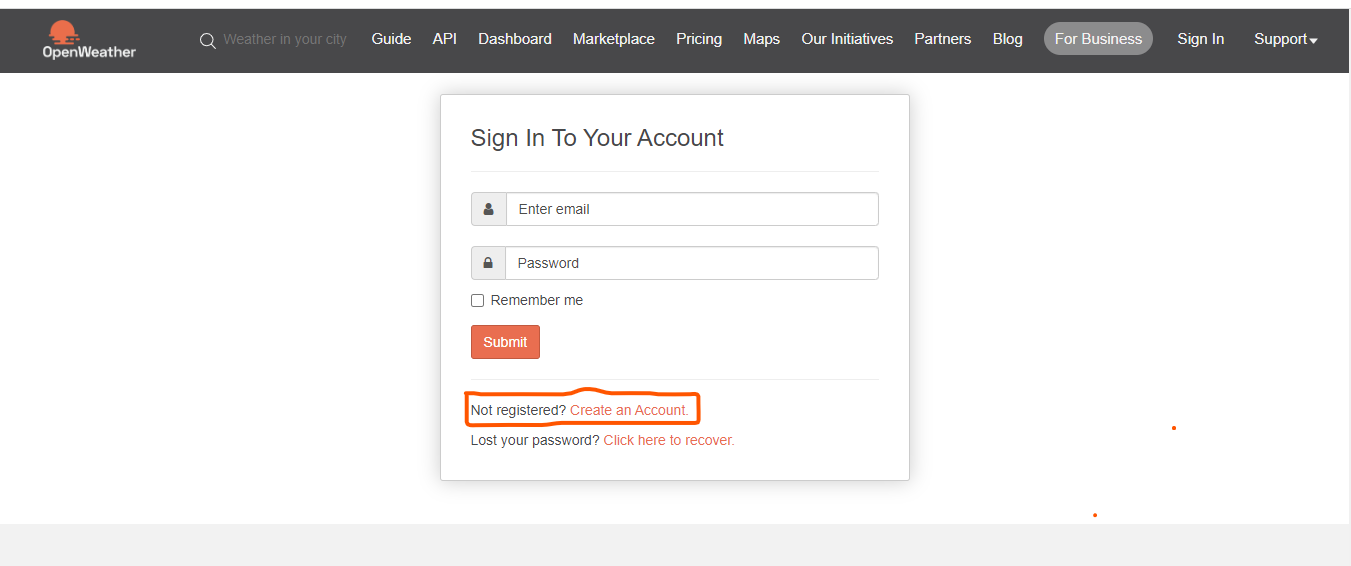Open the Marketplace navigation link
Screen dimensions: 1351x566
coord(614,39)
